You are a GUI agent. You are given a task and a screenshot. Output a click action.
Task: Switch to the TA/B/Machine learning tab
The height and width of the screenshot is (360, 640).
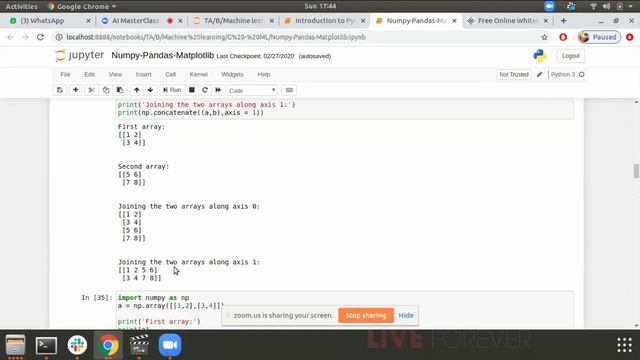click(233, 20)
